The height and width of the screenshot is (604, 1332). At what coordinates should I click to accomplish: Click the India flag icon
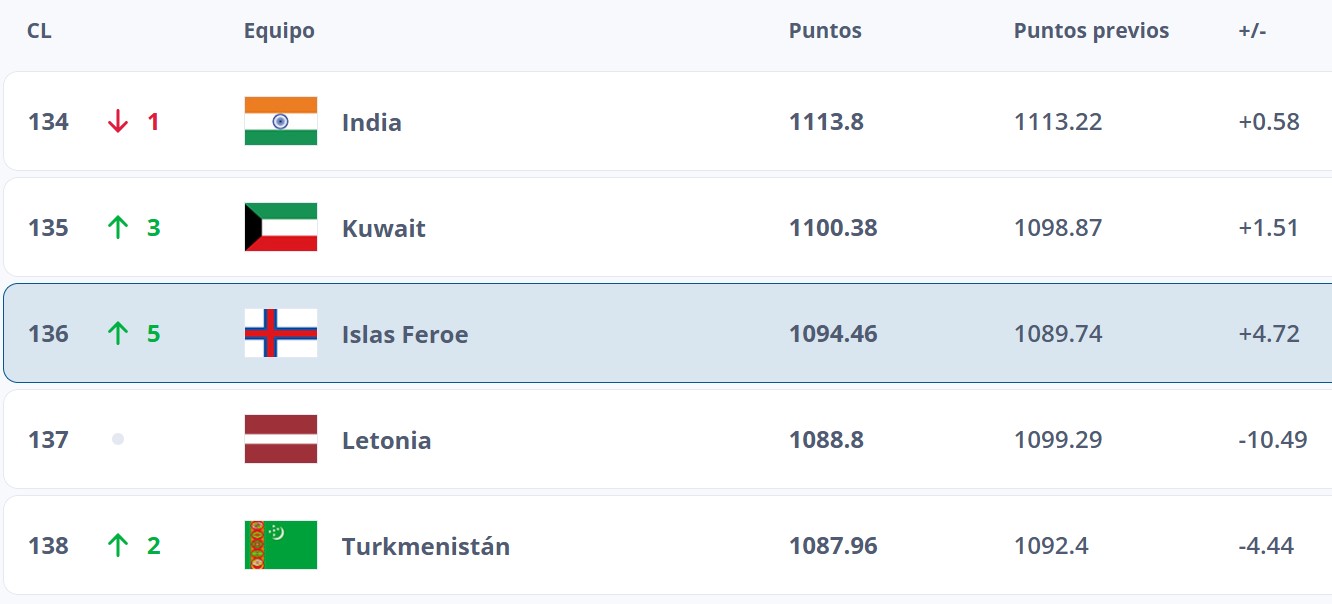click(x=281, y=121)
